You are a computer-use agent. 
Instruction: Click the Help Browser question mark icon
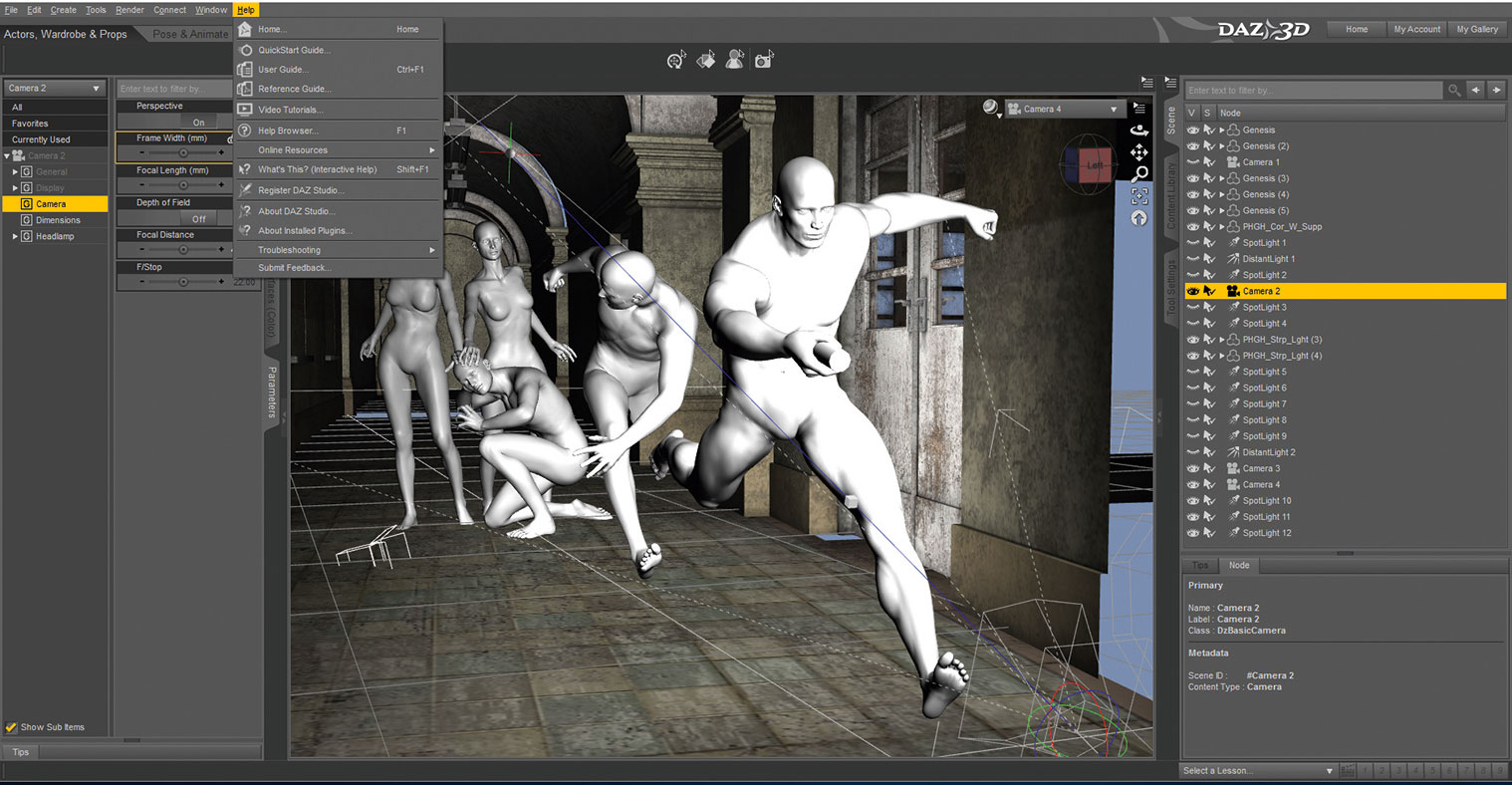point(245,131)
